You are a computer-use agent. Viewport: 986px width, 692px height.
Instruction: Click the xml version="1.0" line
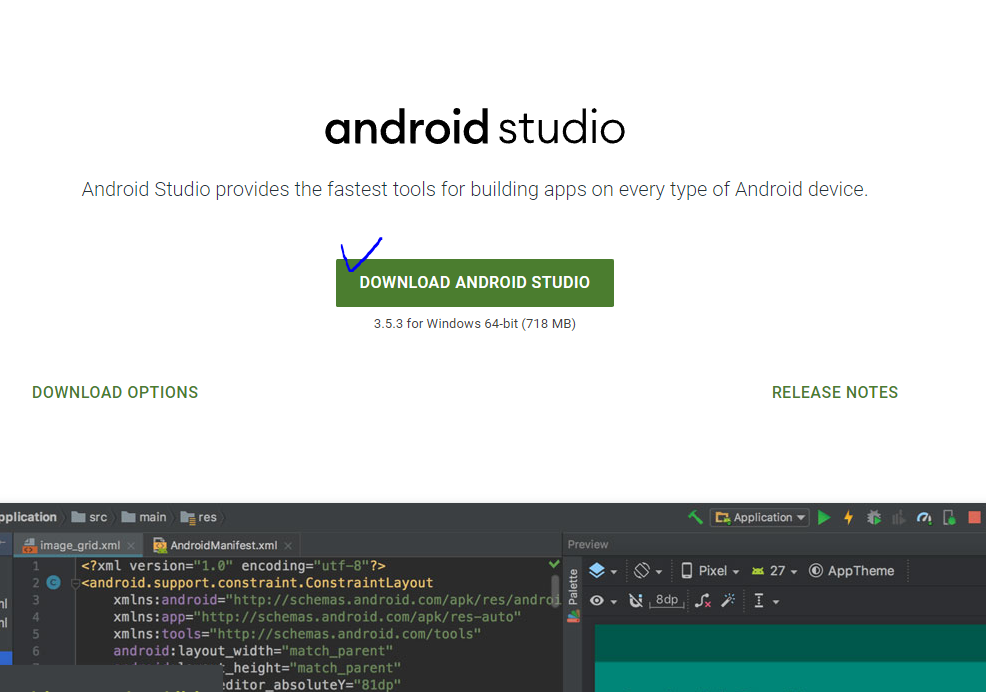click(233, 566)
